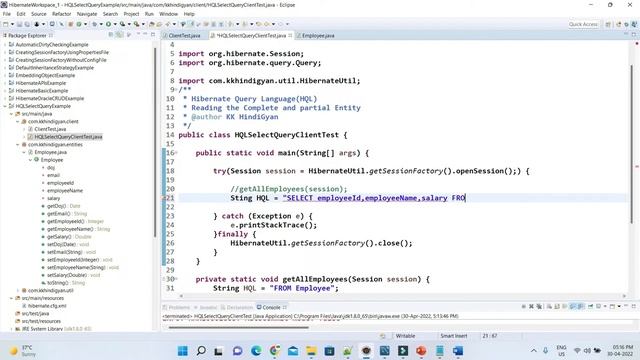Select the employeeName field in outline tree
Image resolution: width=640 pixels, height=360 pixels.
(64, 191)
